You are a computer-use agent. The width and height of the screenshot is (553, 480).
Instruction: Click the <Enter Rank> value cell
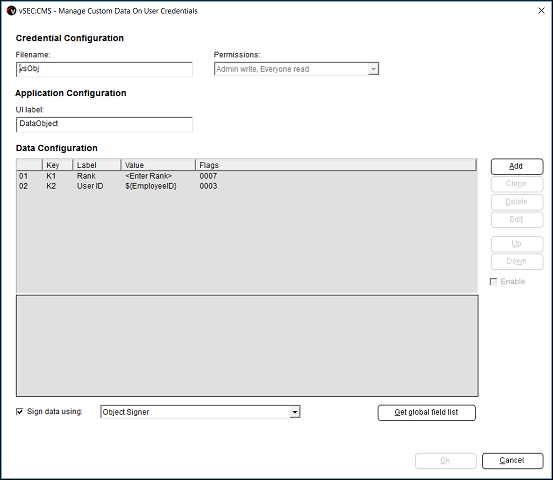pos(148,176)
